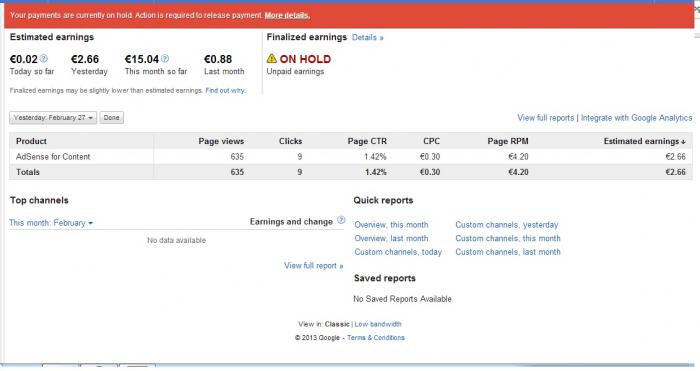Click the €0.02 Today so far value

pos(24,59)
